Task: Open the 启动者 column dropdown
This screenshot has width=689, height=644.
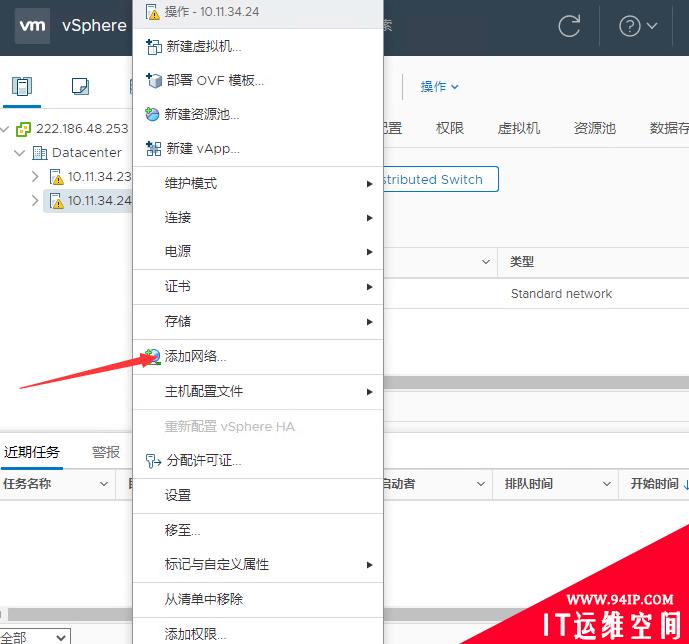Action: 481,484
